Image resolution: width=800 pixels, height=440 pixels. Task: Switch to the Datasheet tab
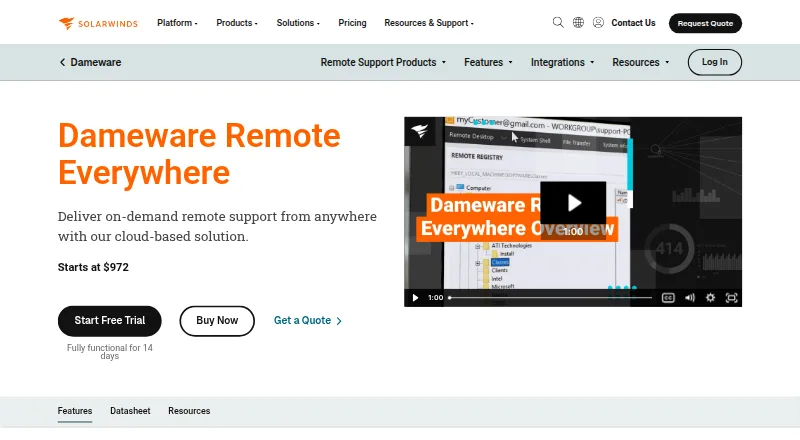130,411
